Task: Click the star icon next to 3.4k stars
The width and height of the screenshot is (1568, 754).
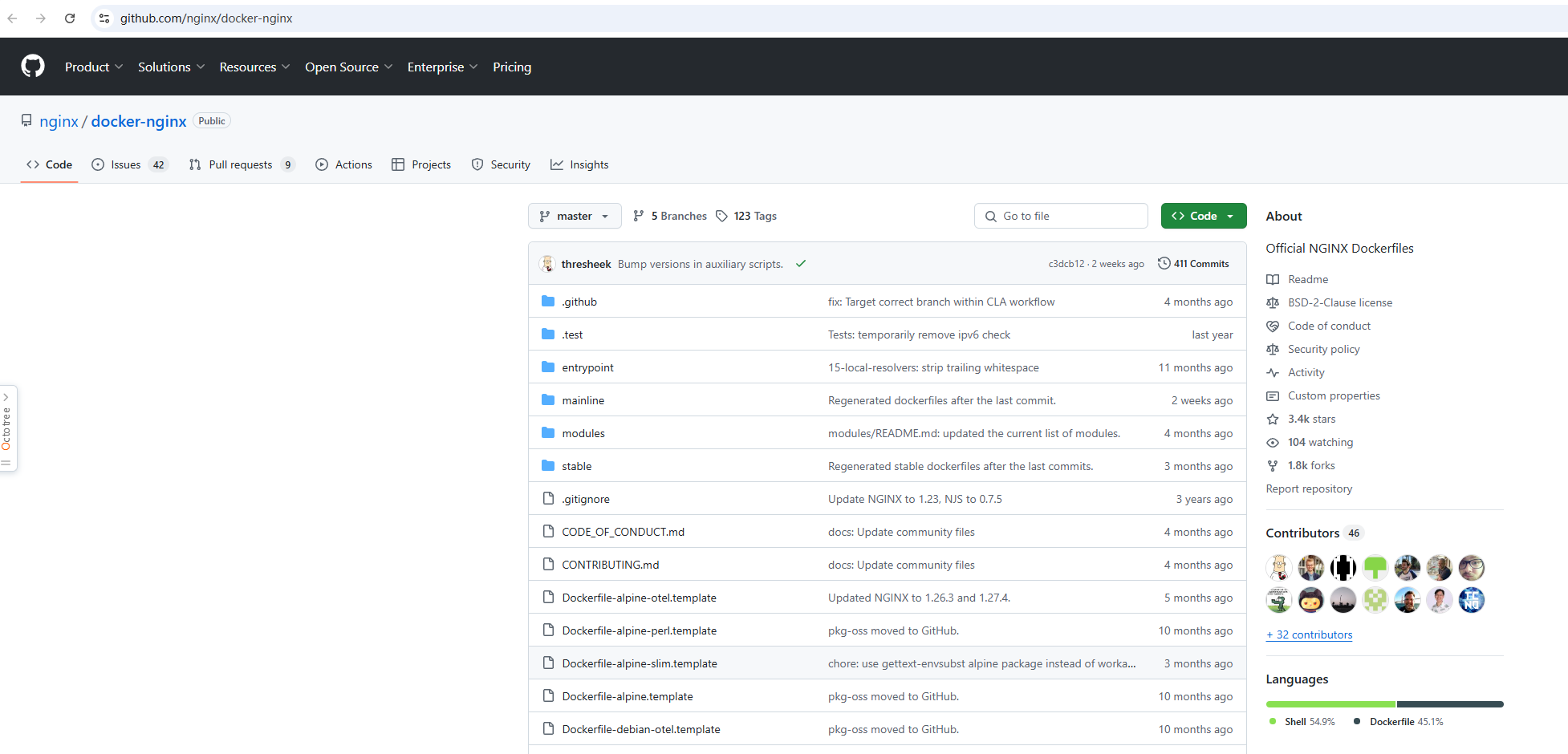Action: pyautogui.click(x=1273, y=419)
